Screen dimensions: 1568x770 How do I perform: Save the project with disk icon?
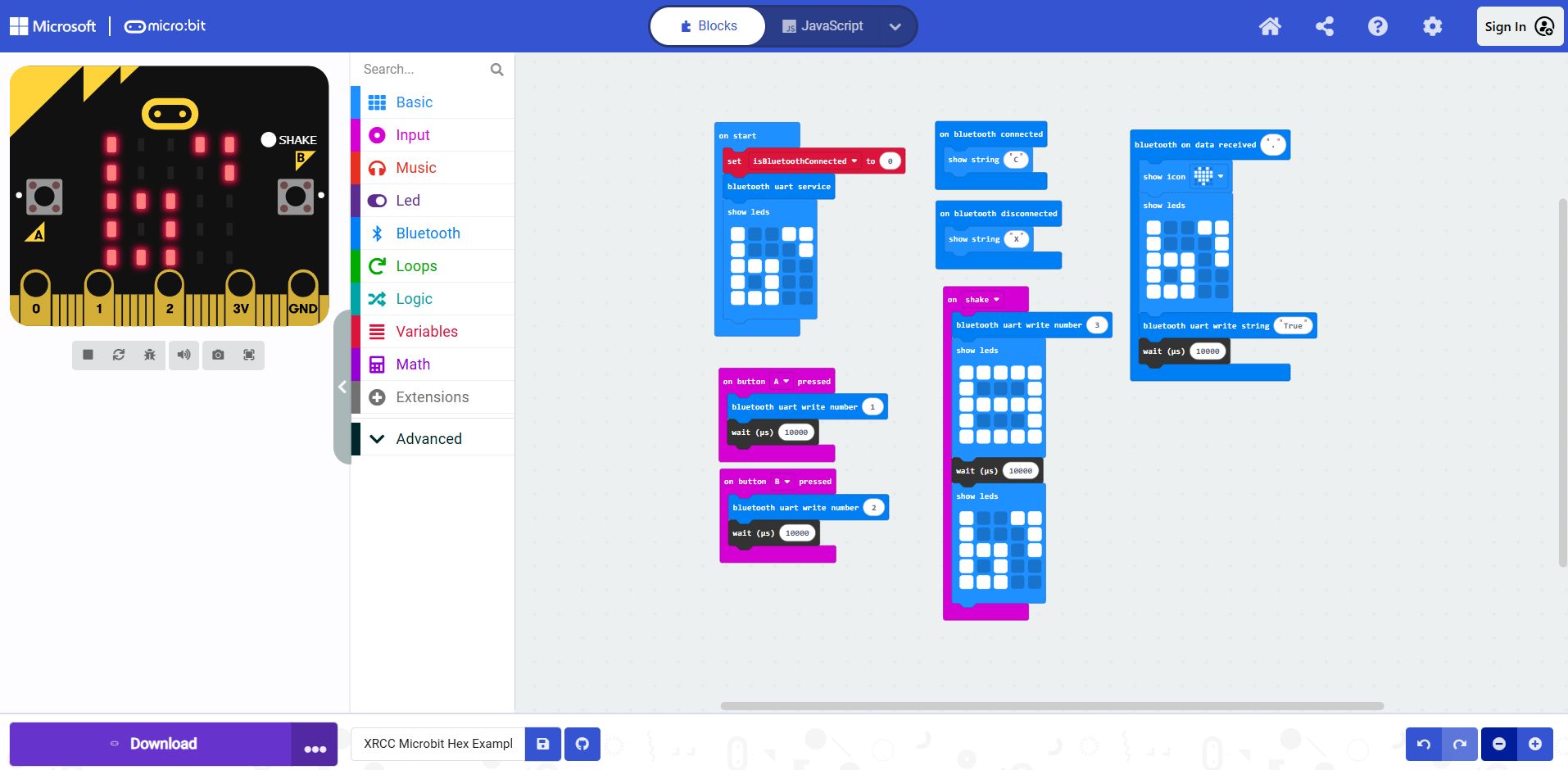542,744
